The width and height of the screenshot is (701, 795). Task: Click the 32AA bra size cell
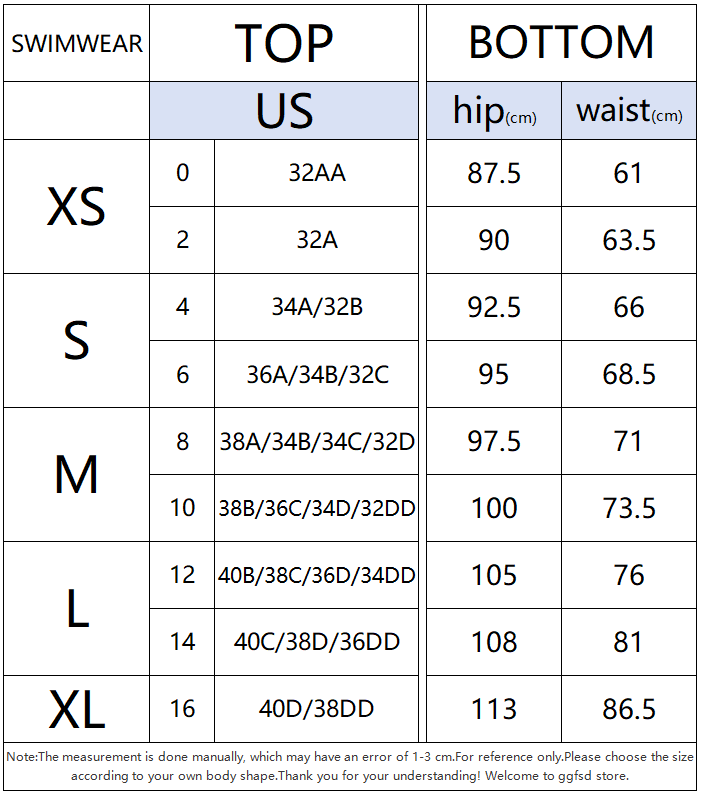pos(316,173)
